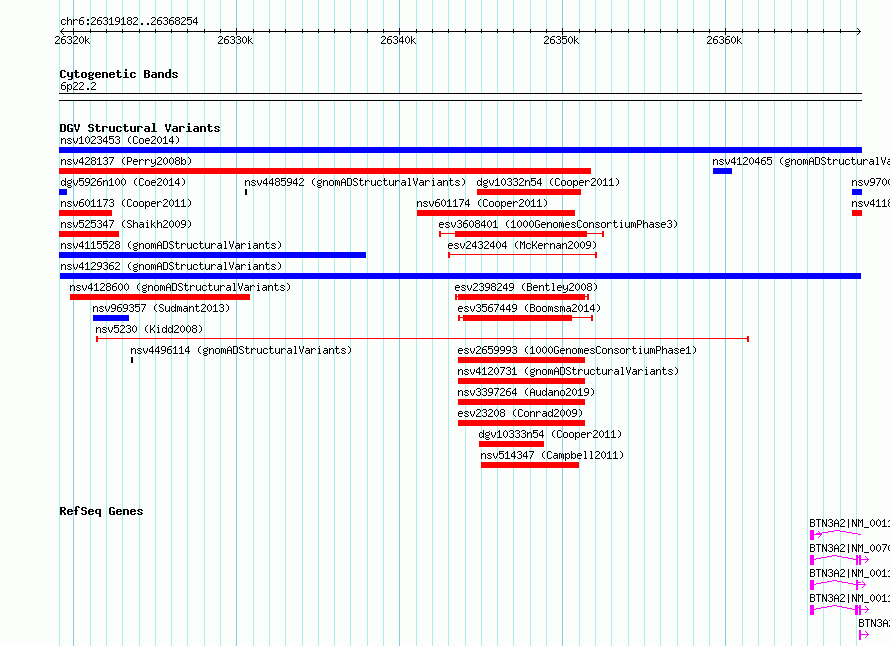The height and width of the screenshot is (646, 890).
Task: Click the 26340k ruler tick label
Action: [x=398, y=41]
